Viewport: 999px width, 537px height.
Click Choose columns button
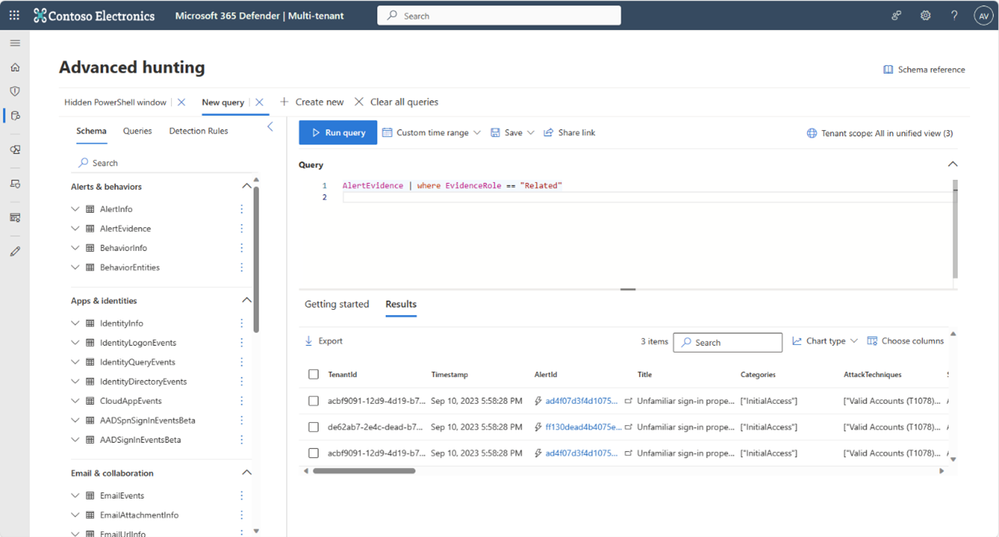pos(905,341)
